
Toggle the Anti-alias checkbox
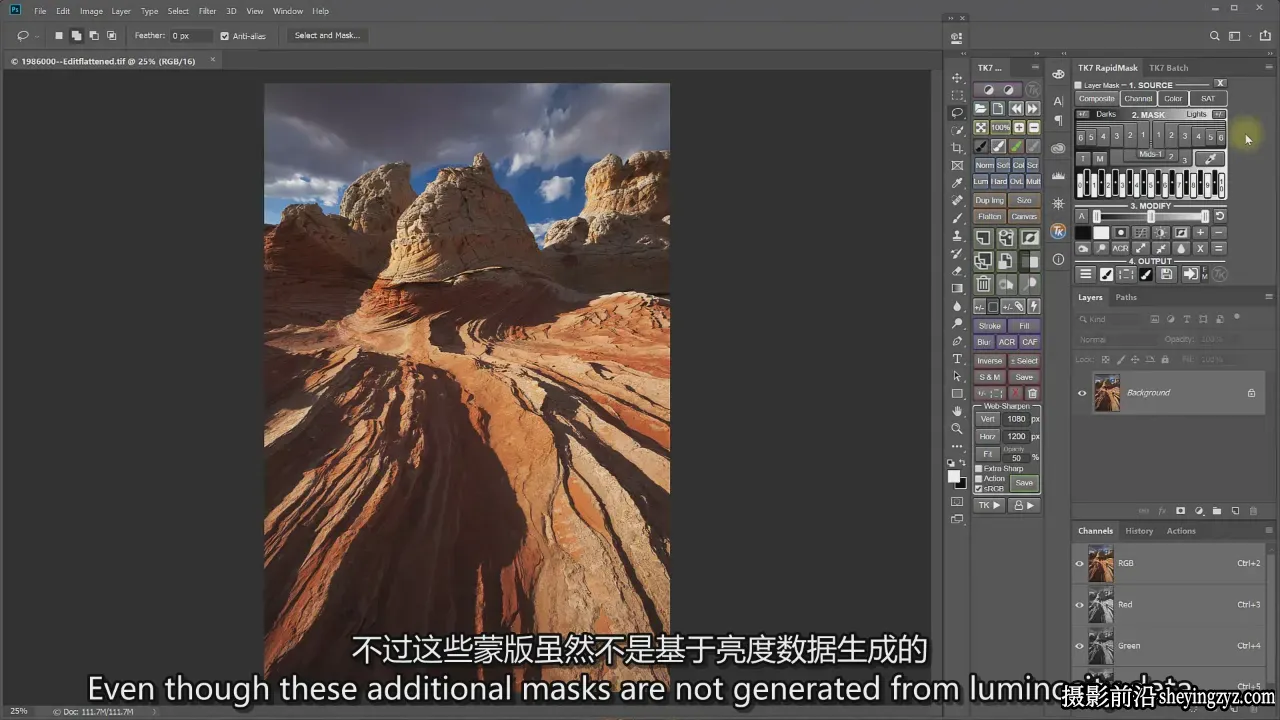(225, 36)
